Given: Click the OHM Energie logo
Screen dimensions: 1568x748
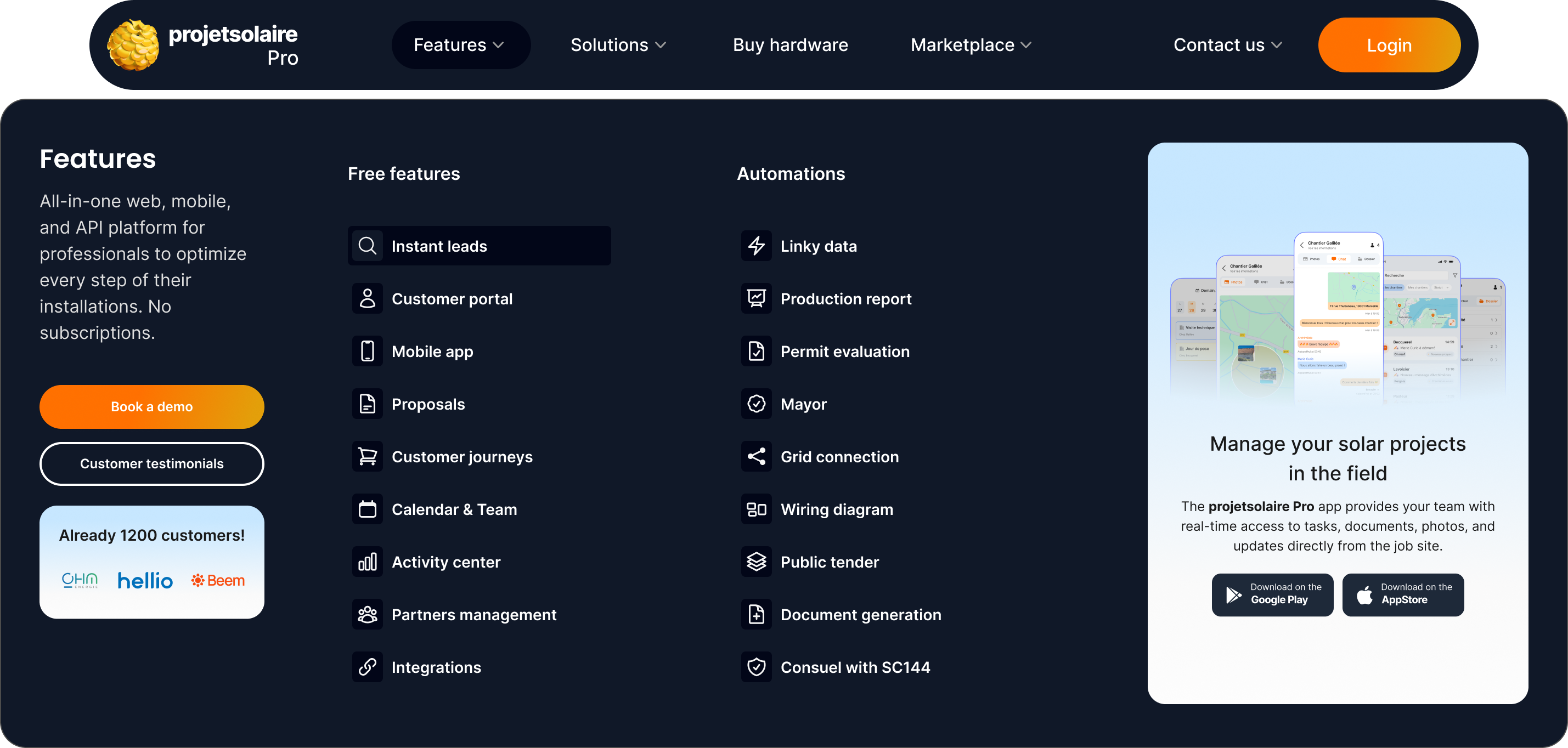Looking at the screenshot, I should (80, 580).
